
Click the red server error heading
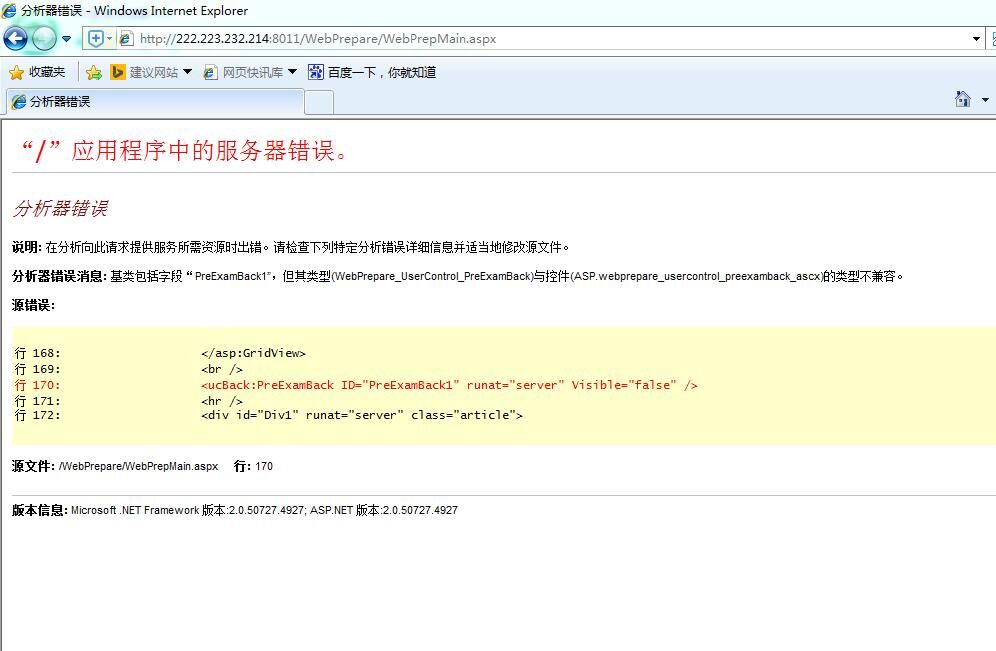coord(184,151)
